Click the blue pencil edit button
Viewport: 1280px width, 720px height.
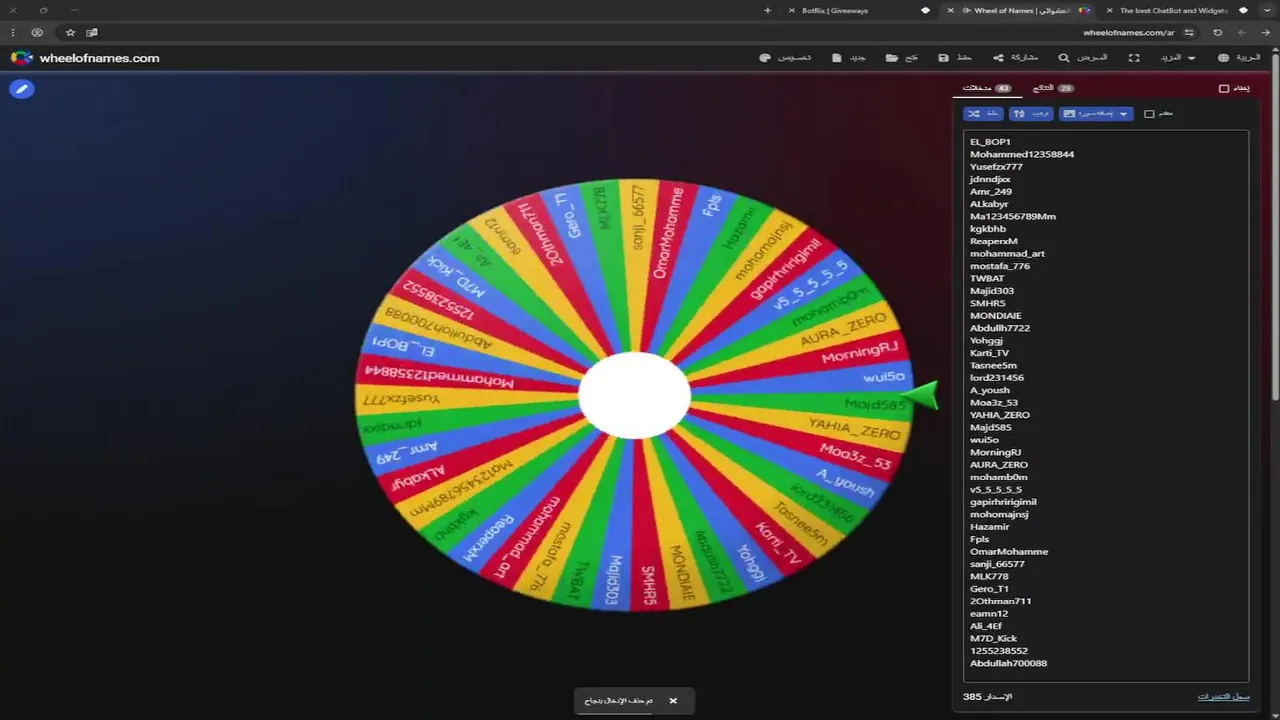pos(22,89)
